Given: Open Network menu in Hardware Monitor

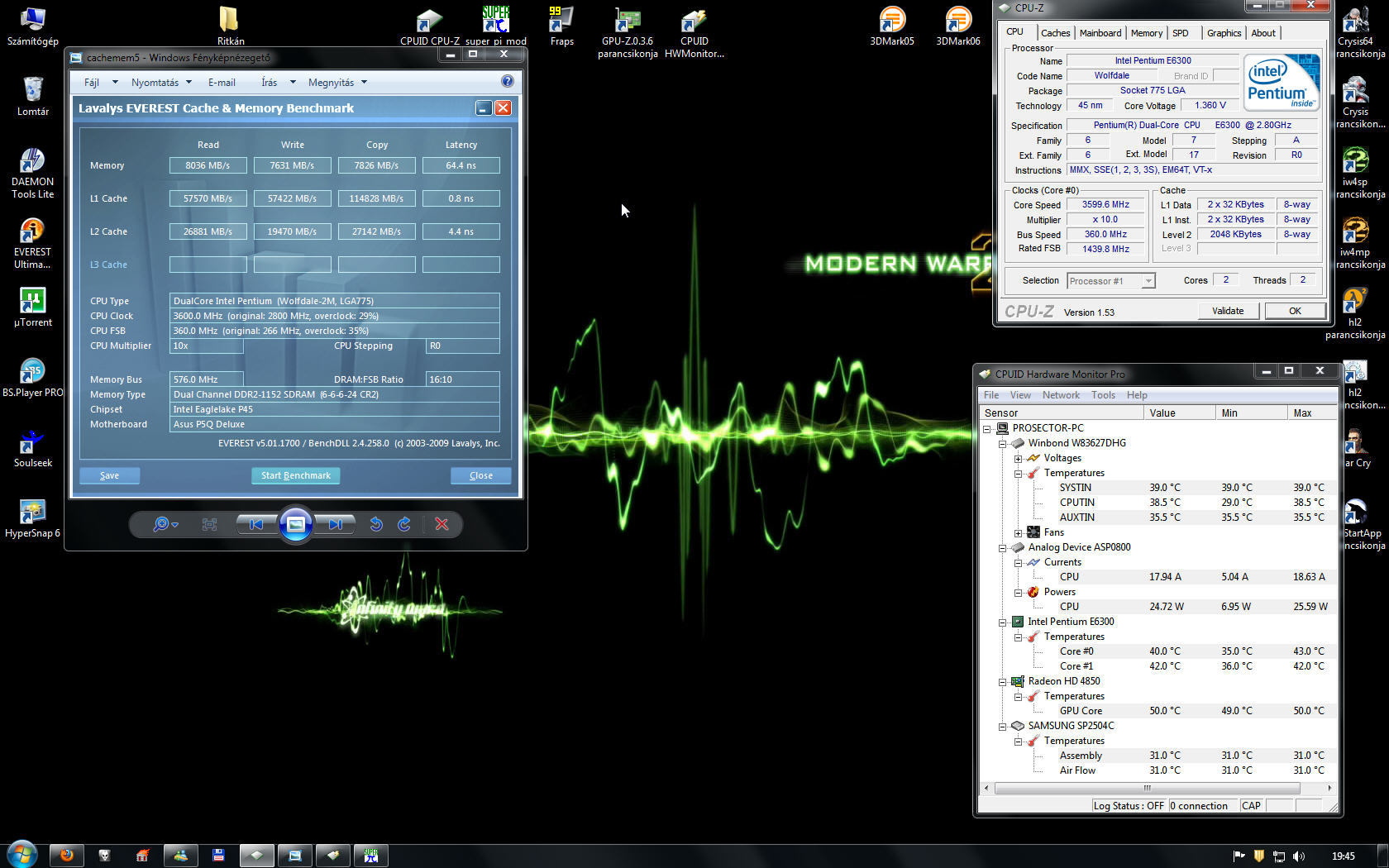Looking at the screenshot, I should 1061,395.
